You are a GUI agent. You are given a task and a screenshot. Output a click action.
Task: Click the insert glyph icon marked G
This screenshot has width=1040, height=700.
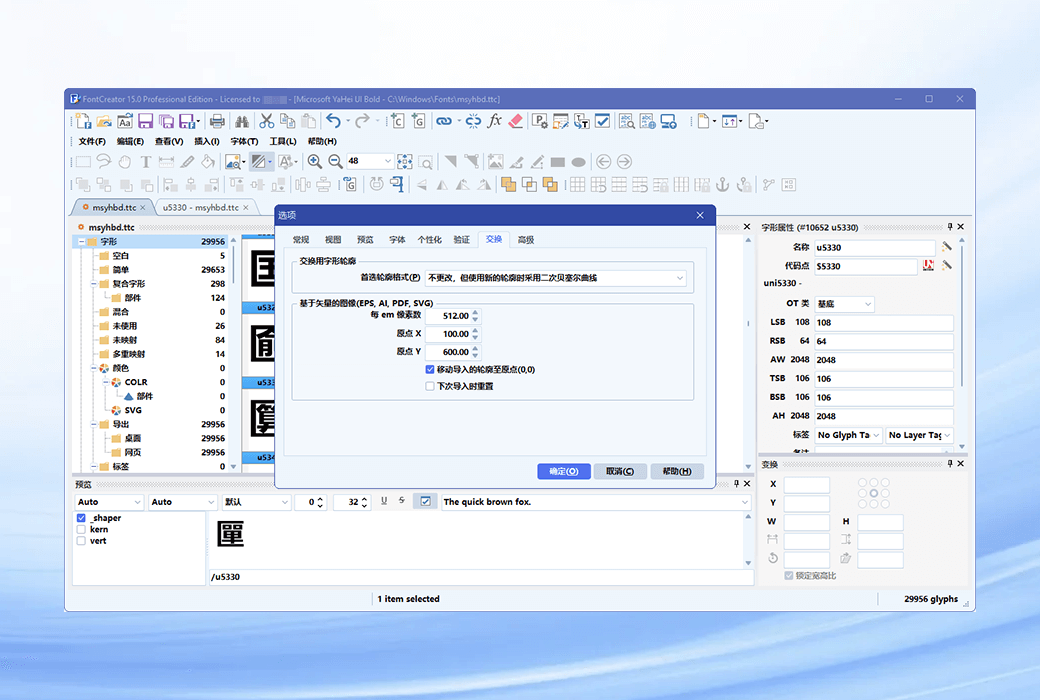419,121
